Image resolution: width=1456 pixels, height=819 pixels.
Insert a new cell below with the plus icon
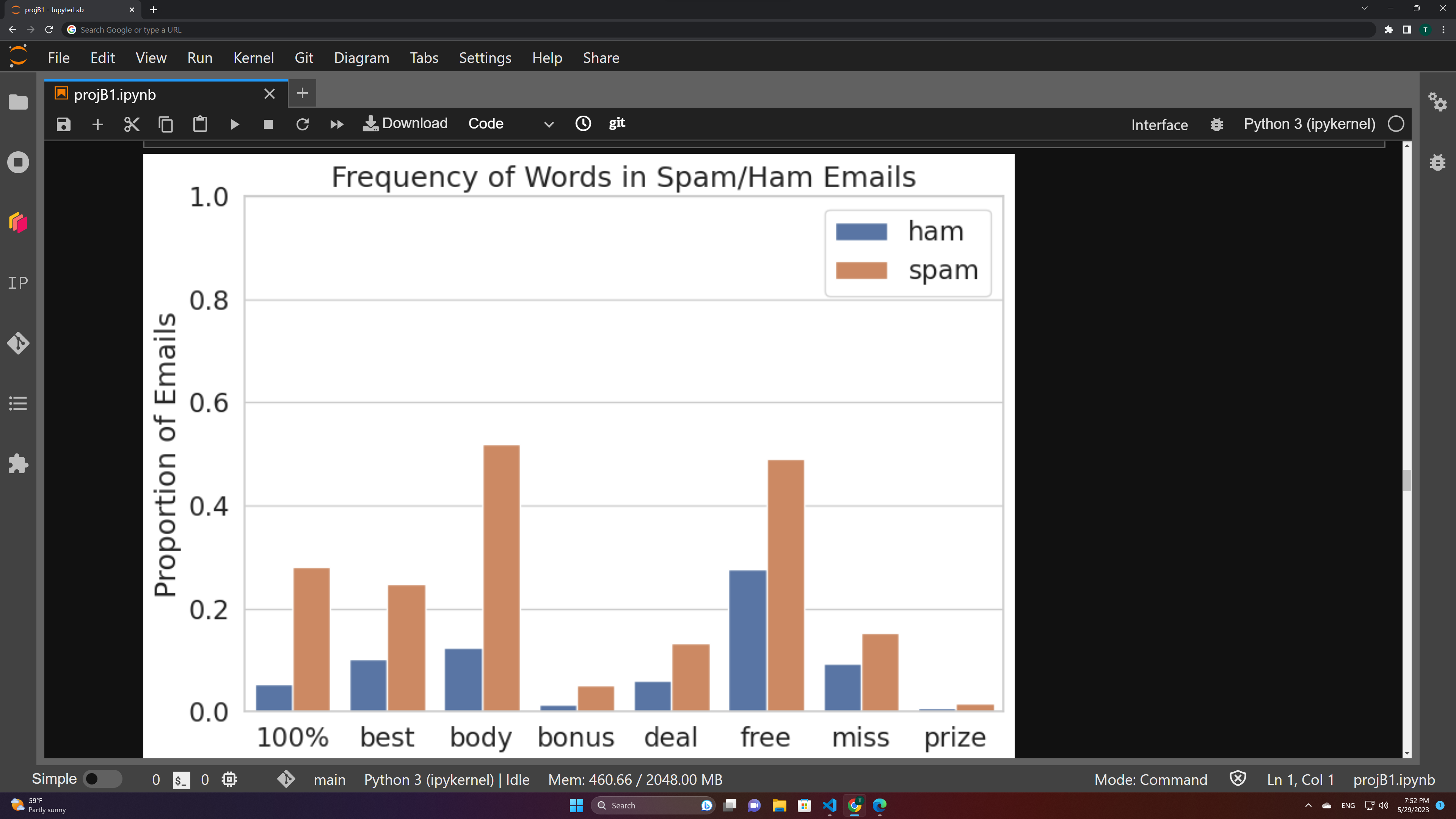[x=97, y=124]
